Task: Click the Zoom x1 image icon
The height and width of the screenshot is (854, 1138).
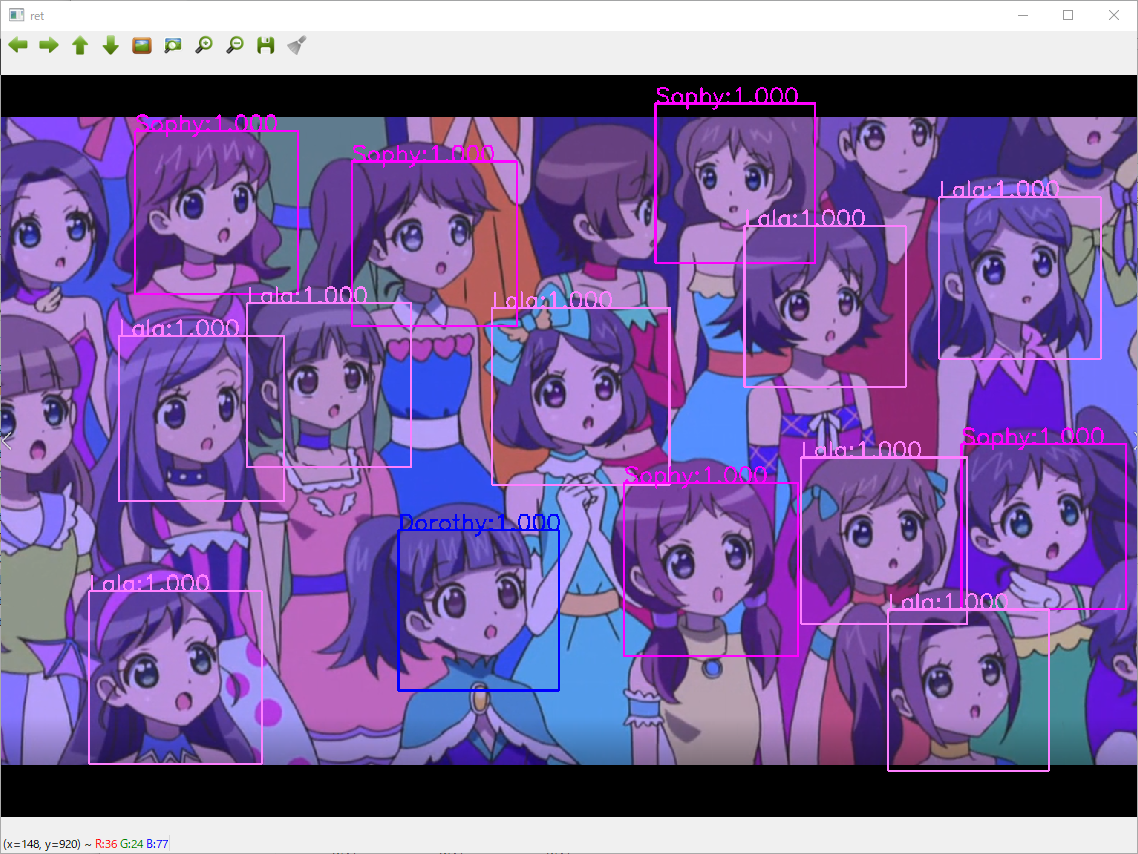Action: coord(141,45)
